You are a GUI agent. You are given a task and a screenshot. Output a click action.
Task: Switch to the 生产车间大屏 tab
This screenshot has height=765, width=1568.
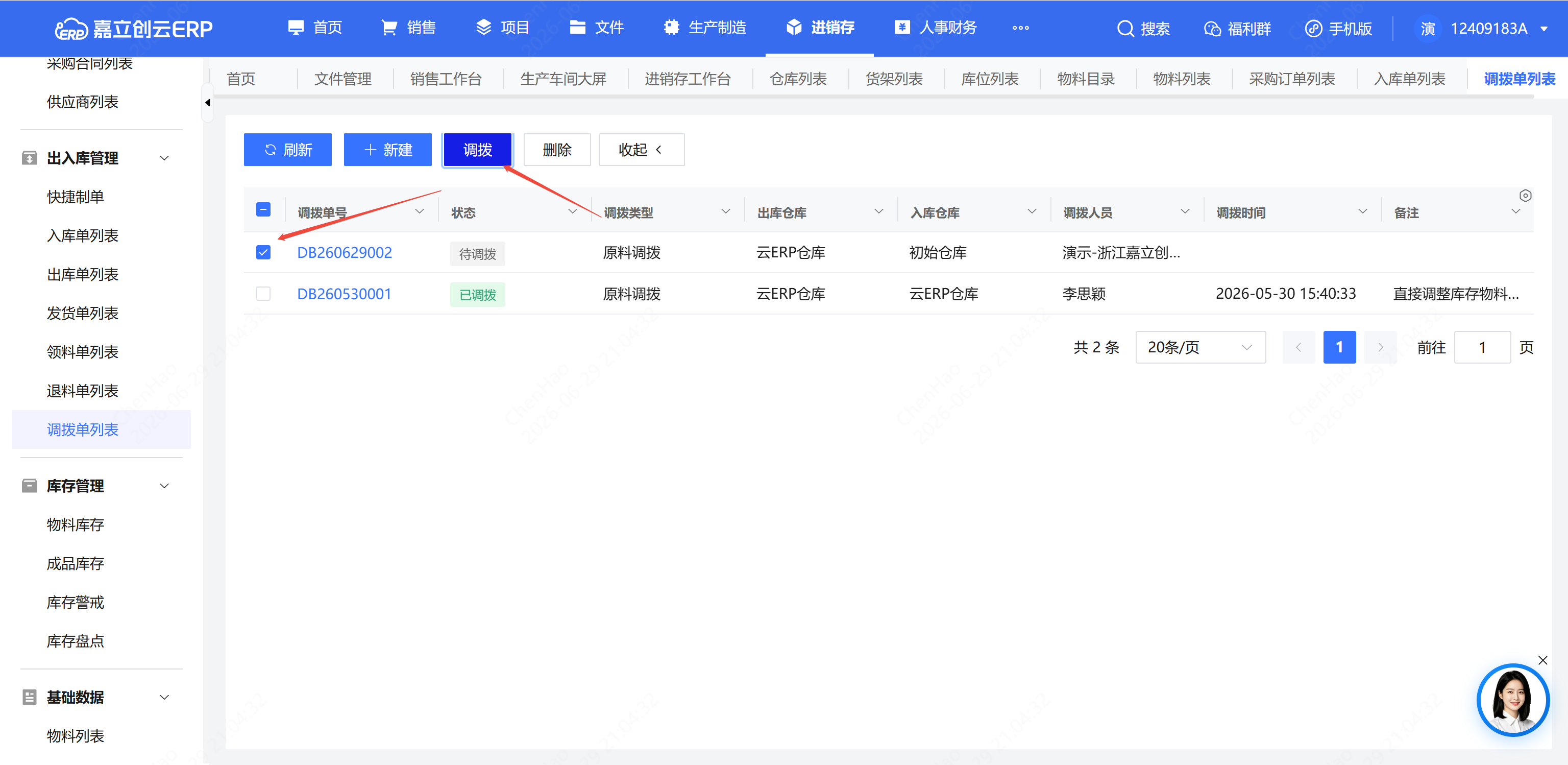point(563,79)
